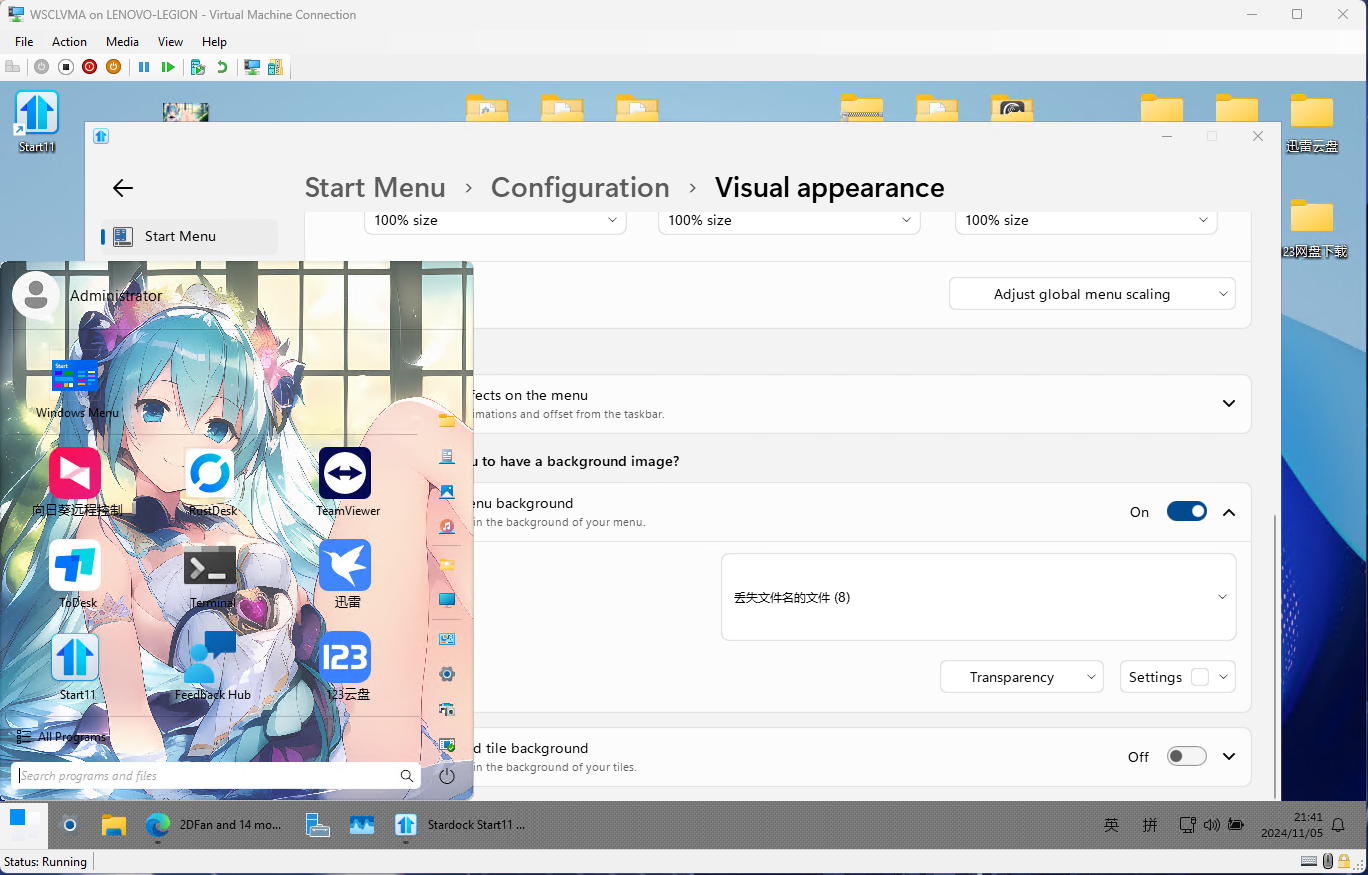Pause the virtual machine from toolbar

coord(144,67)
